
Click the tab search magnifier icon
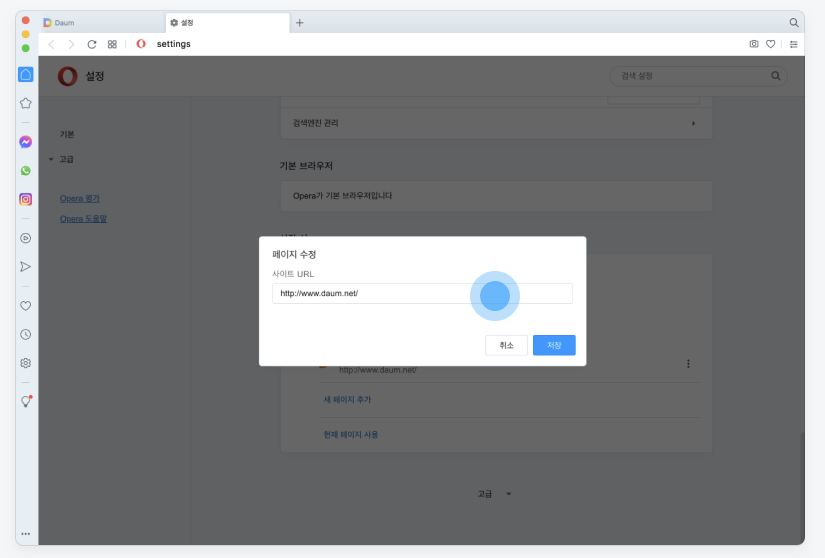pyautogui.click(x=794, y=23)
